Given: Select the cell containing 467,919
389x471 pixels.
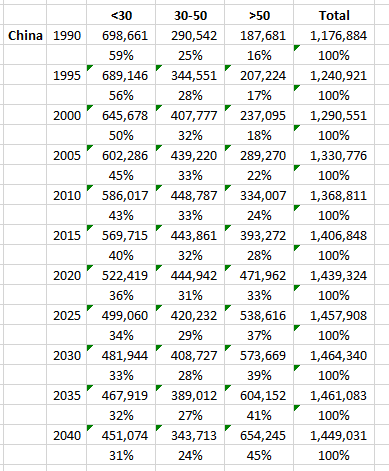Looking at the screenshot, I should pos(121,395).
